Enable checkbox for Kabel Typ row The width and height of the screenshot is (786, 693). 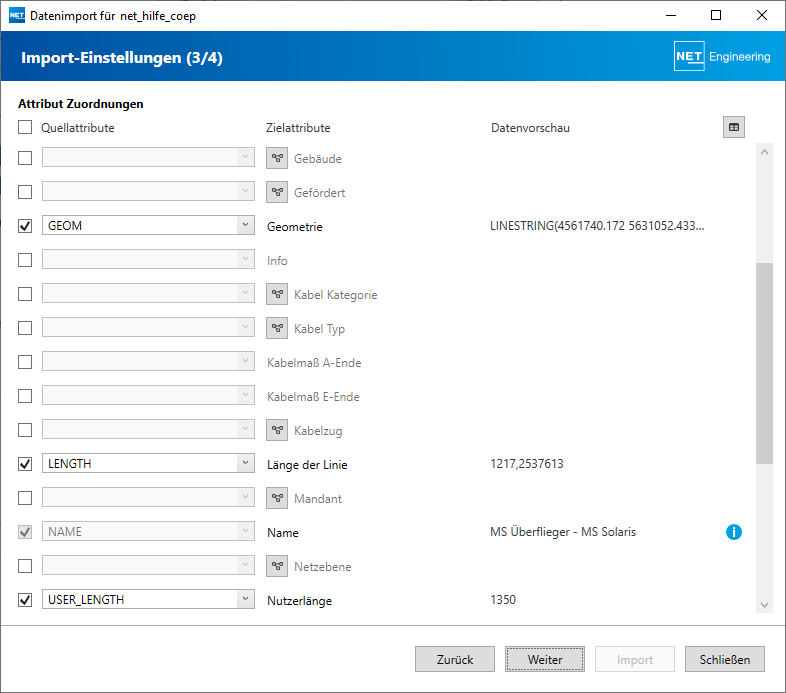coord(25,328)
